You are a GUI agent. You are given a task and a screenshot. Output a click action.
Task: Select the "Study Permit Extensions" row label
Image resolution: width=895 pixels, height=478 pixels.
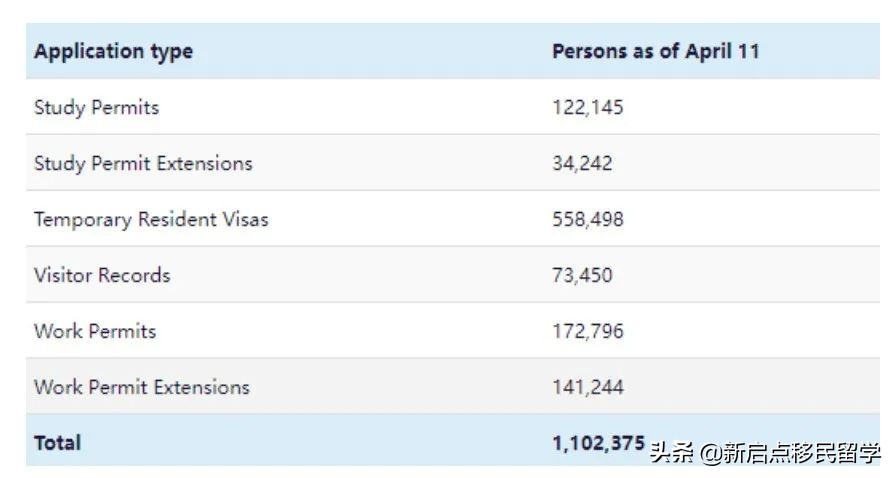143,164
